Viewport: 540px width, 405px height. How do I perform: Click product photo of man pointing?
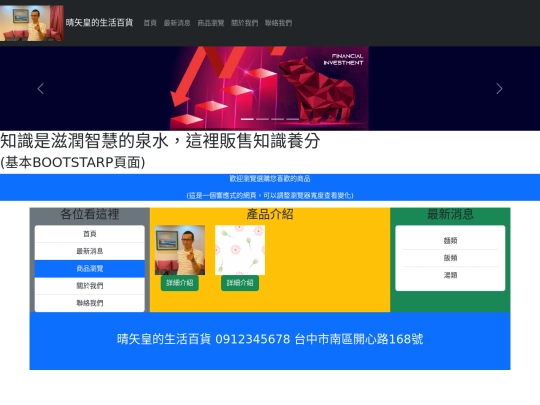[x=180, y=250]
